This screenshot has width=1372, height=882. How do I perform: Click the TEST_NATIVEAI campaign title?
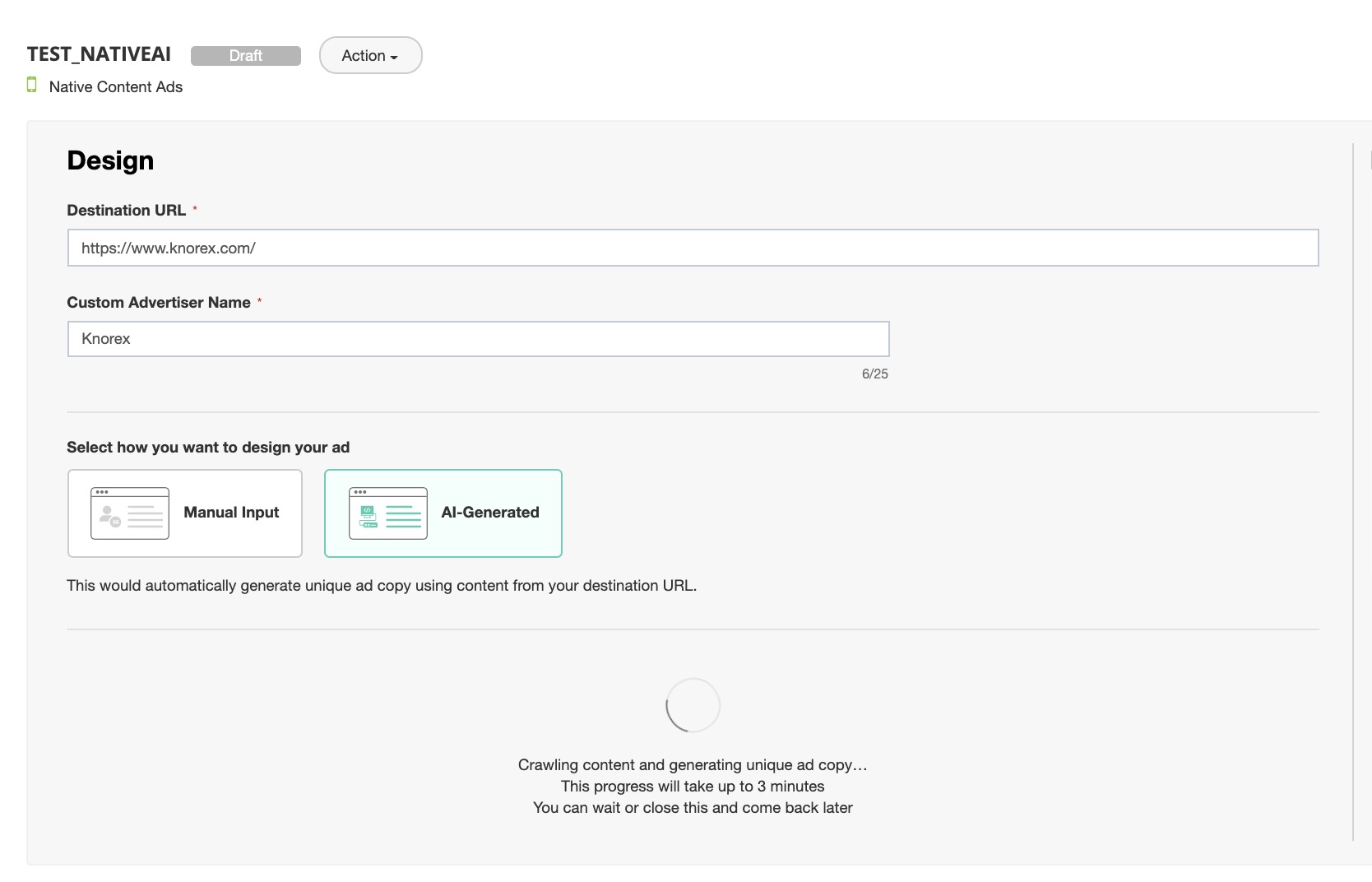(x=99, y=54)
